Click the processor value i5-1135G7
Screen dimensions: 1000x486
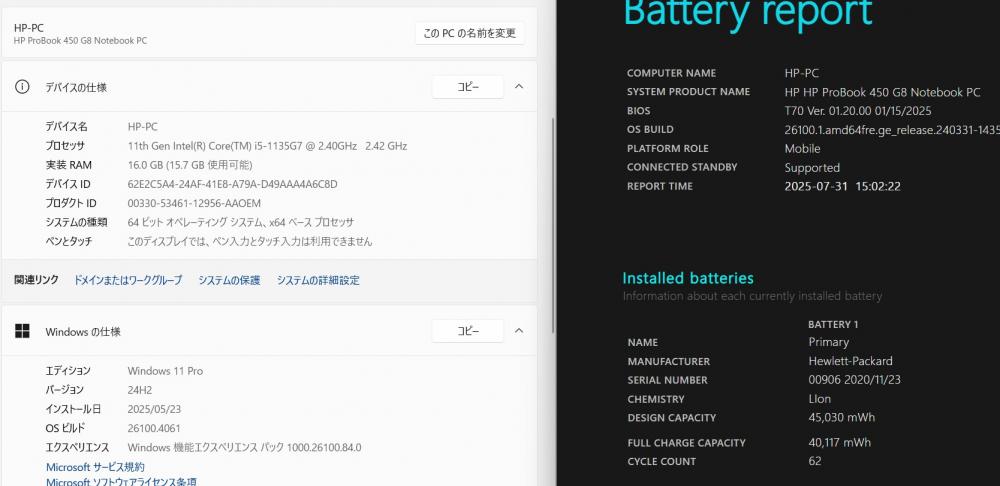pos(267,146)
